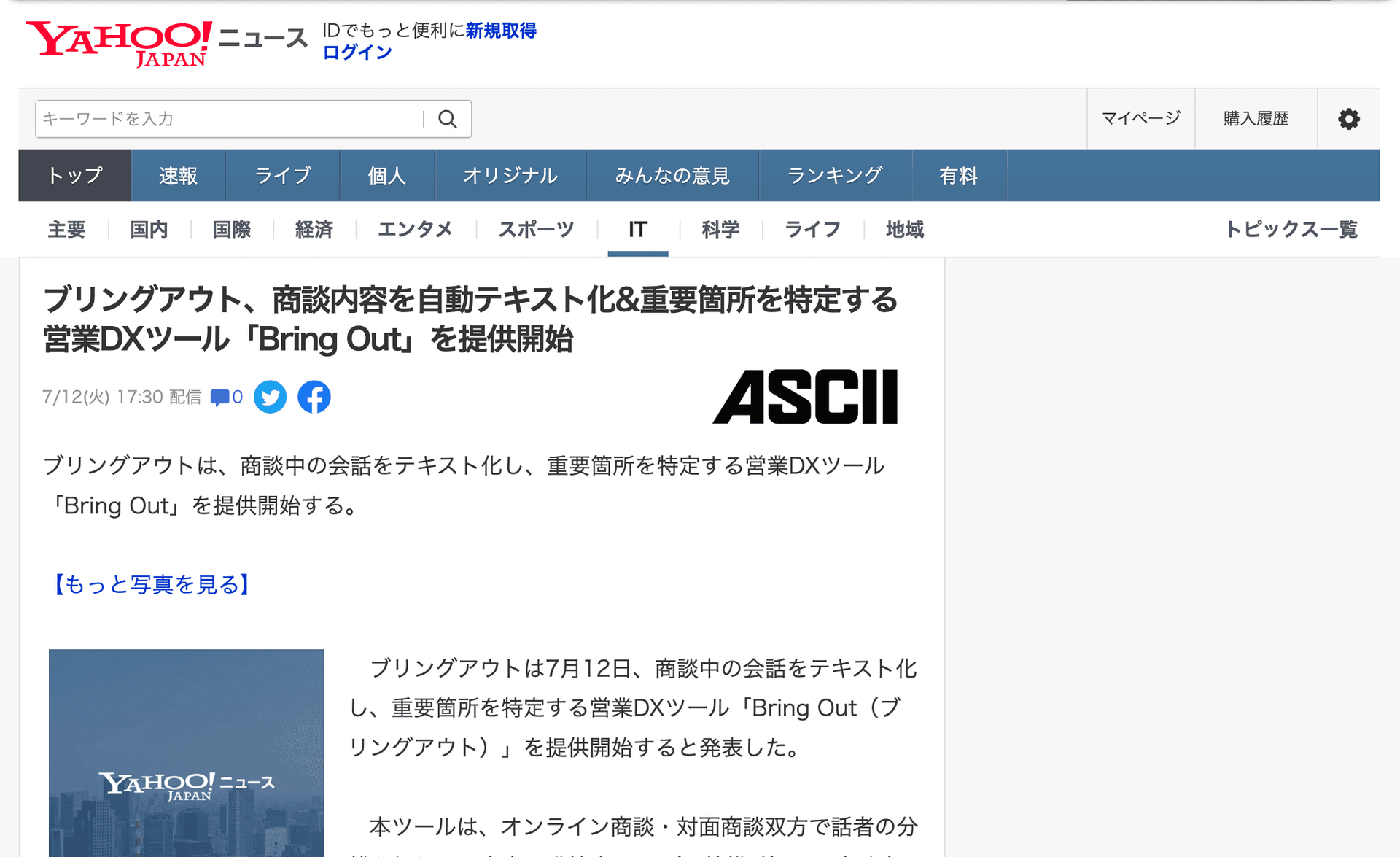
Task: Select the ライブ tab
Action: [x=283, y=176]
